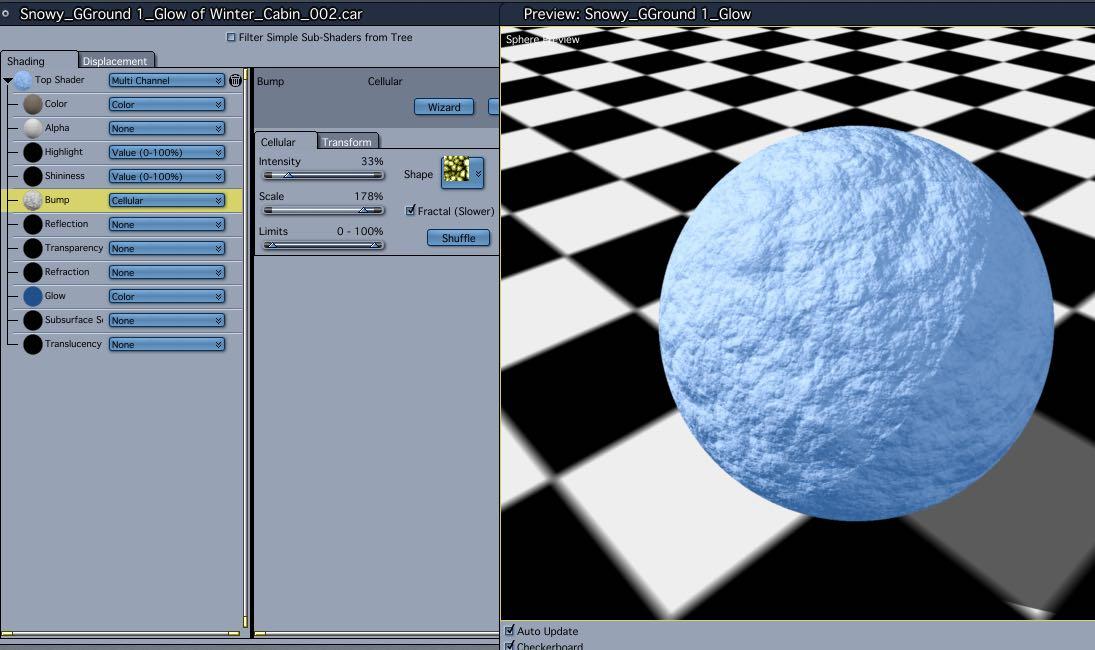Image resolution: width=1095 pixels, height=650 pixels.
Task: Click the blue Glow channel sphere icon
Action: click(x=33, y=296)
